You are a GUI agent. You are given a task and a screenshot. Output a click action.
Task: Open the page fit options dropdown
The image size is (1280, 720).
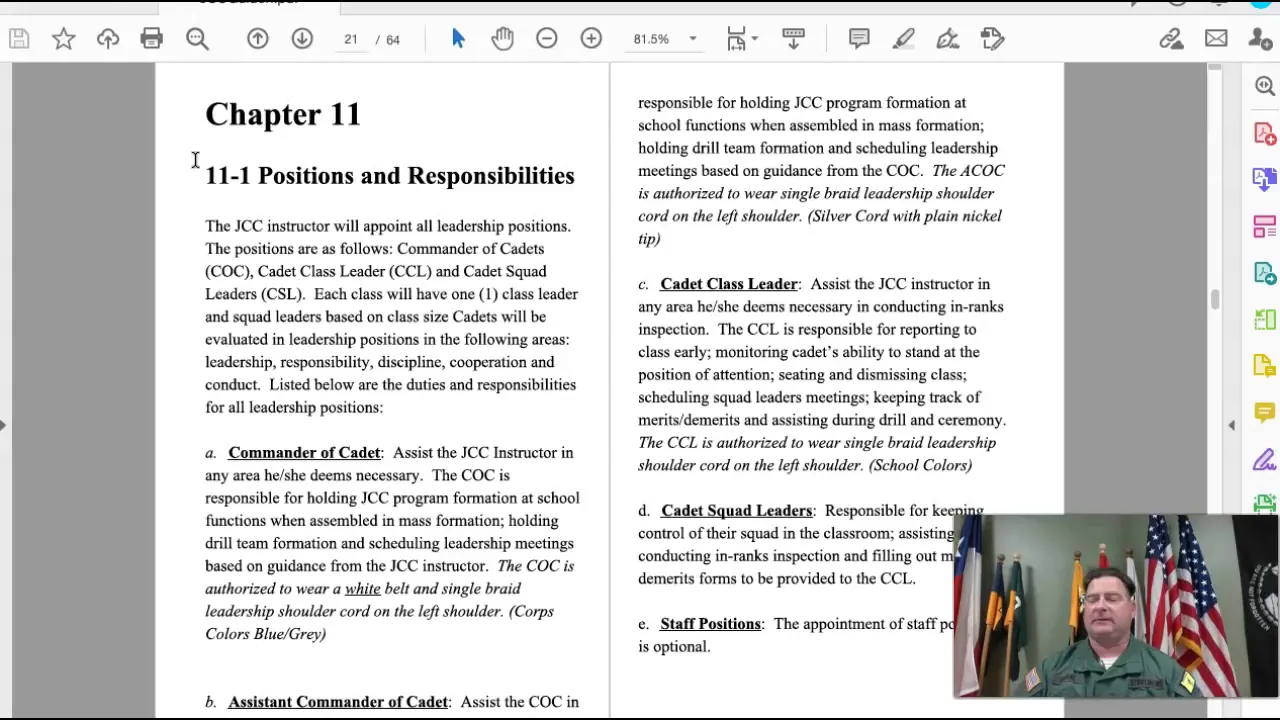click(741, 39)
